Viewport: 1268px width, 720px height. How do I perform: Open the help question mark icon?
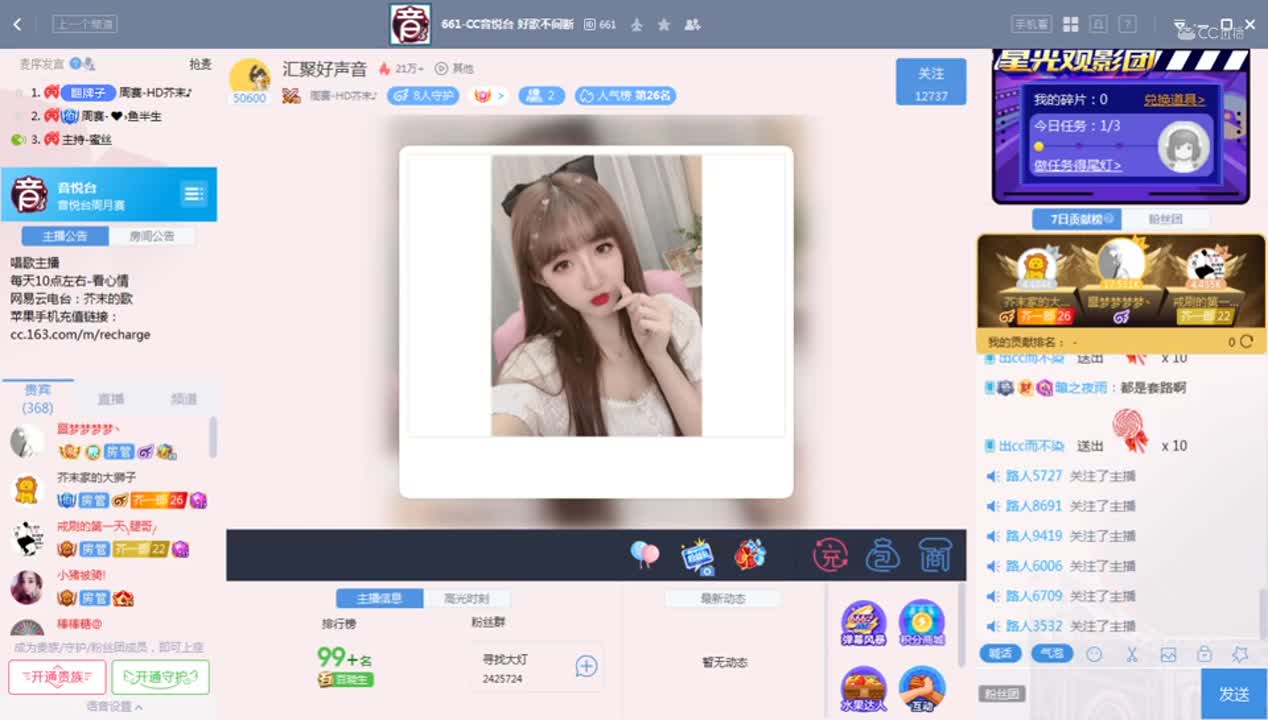(x=1127, y=24)
